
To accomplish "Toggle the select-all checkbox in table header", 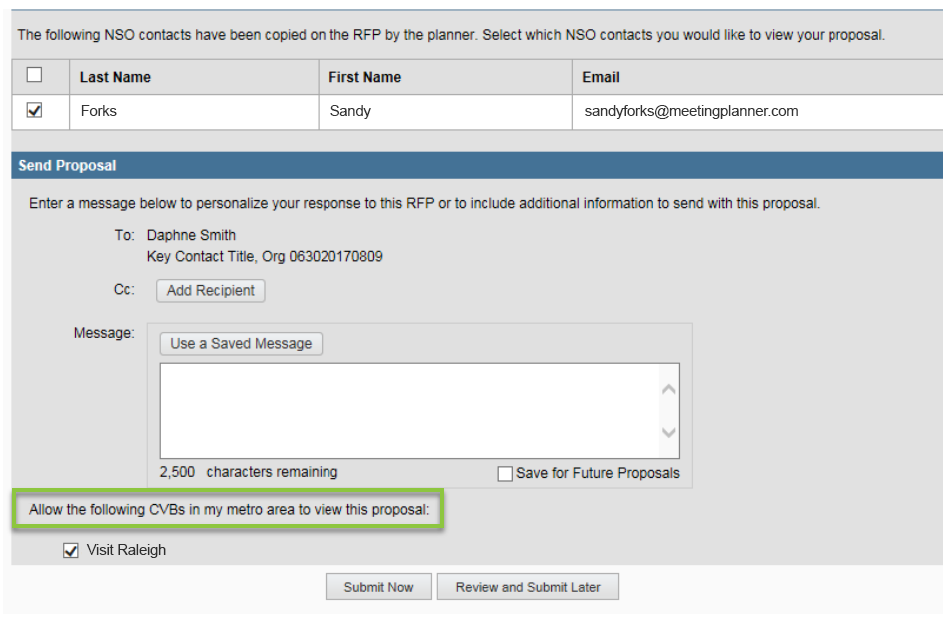I will pos(34,75).
